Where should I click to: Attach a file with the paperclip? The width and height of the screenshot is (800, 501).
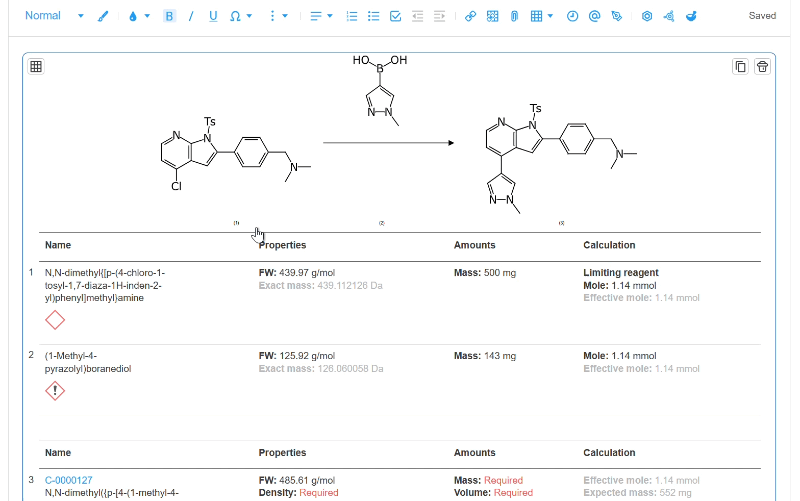(514, 16)
